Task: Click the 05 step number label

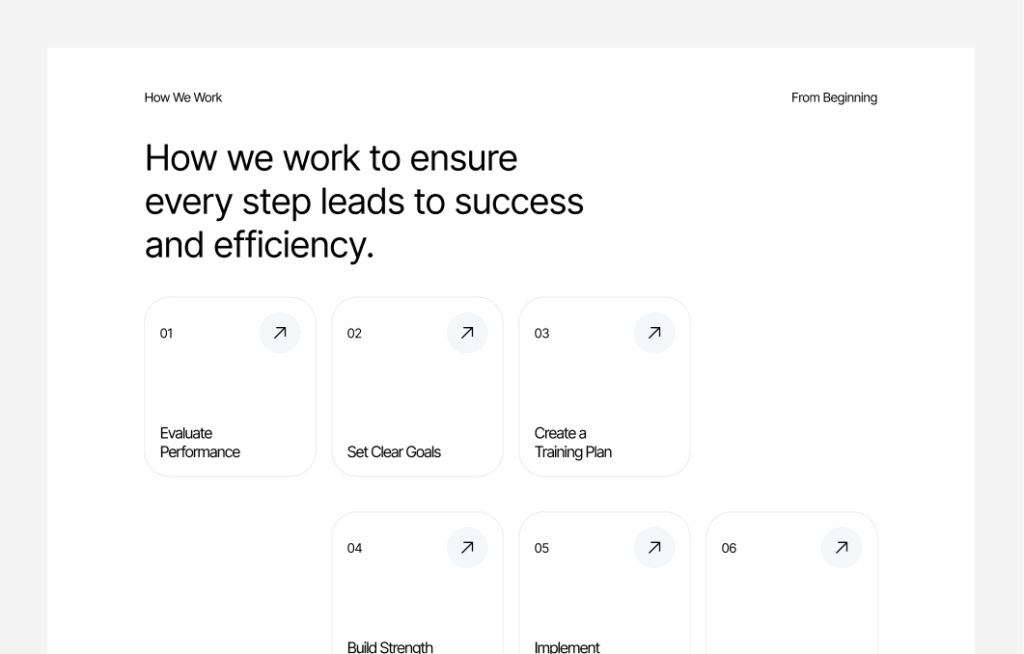Action: click(541, 549)
